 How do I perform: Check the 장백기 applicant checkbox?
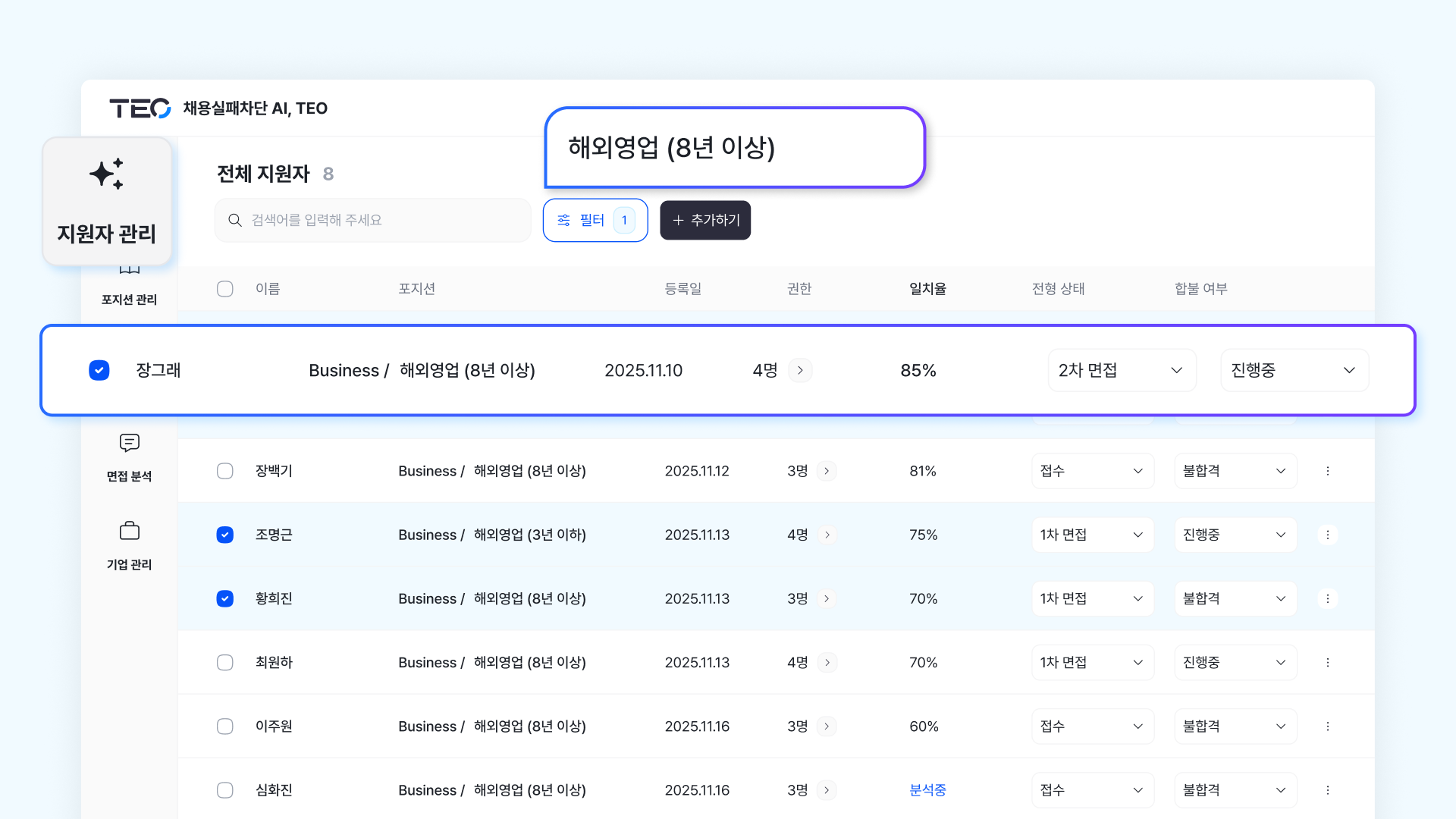click(225, 471)
